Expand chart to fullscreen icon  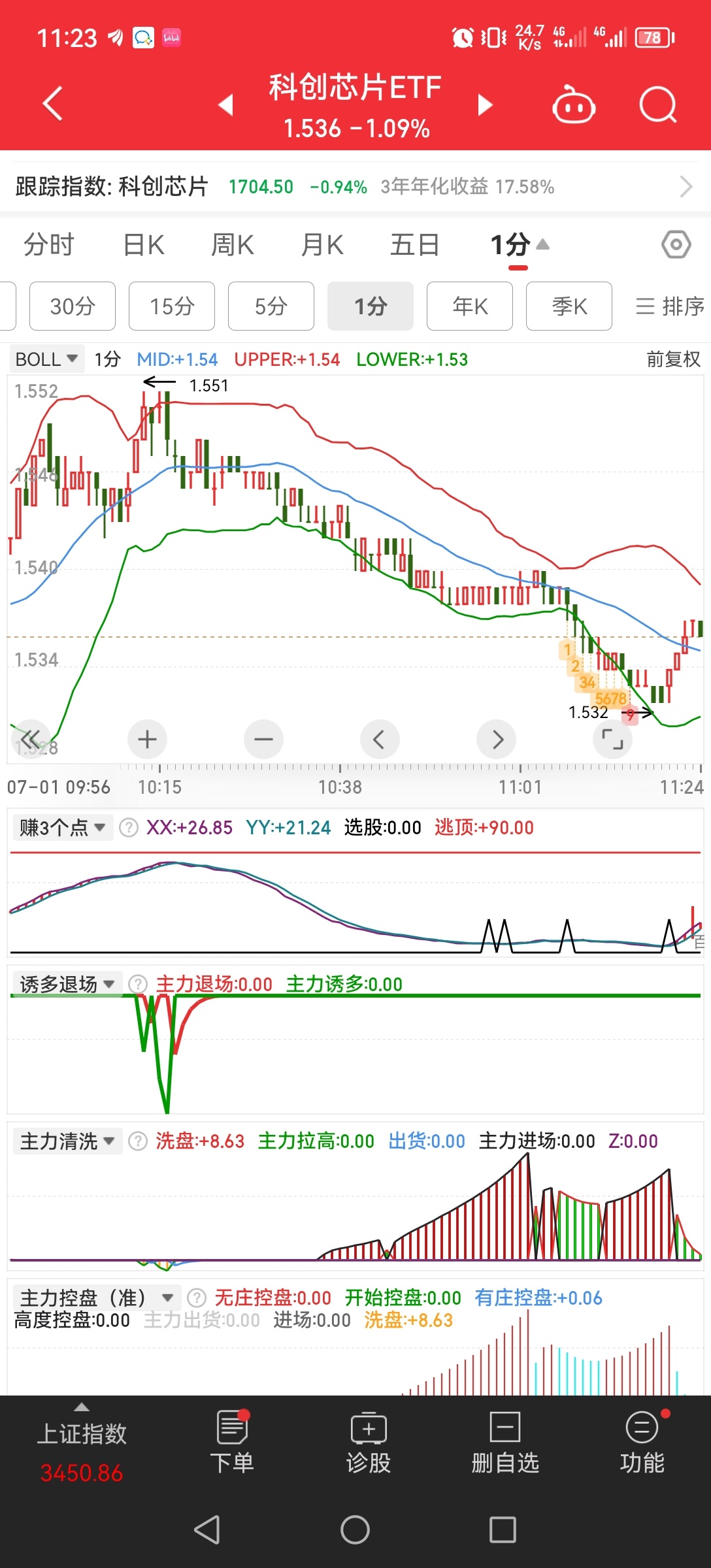(612, 740)
